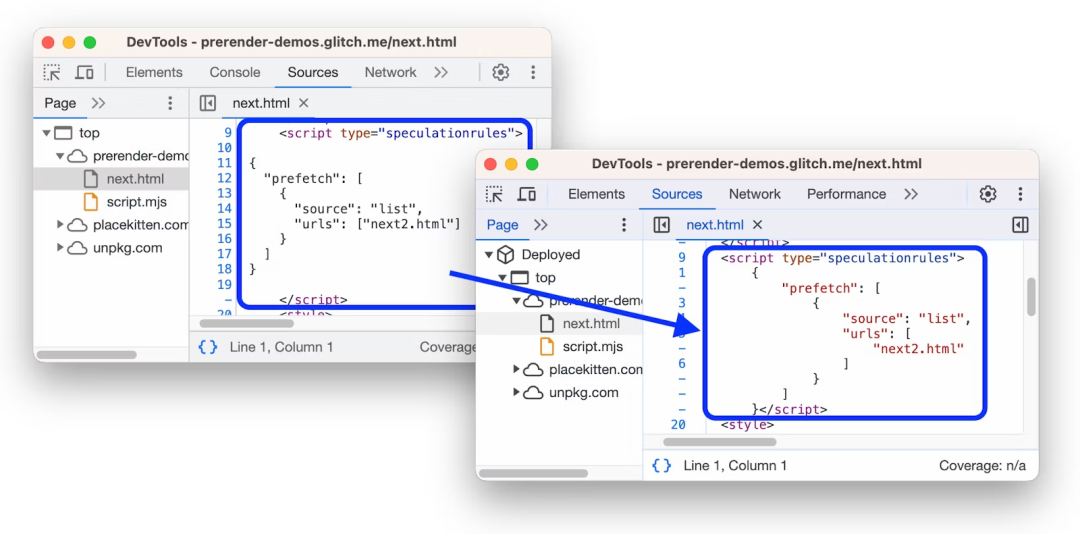Collapse Deployed node in front window tree
This screenshot has width=1080, height=534.
tap(488, 255)
